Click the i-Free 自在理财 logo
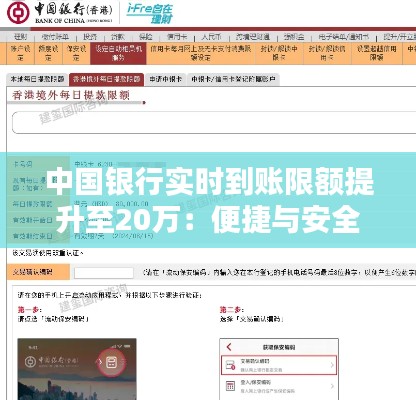The width and height of the screenshot is (416, 400). (150, 14)
